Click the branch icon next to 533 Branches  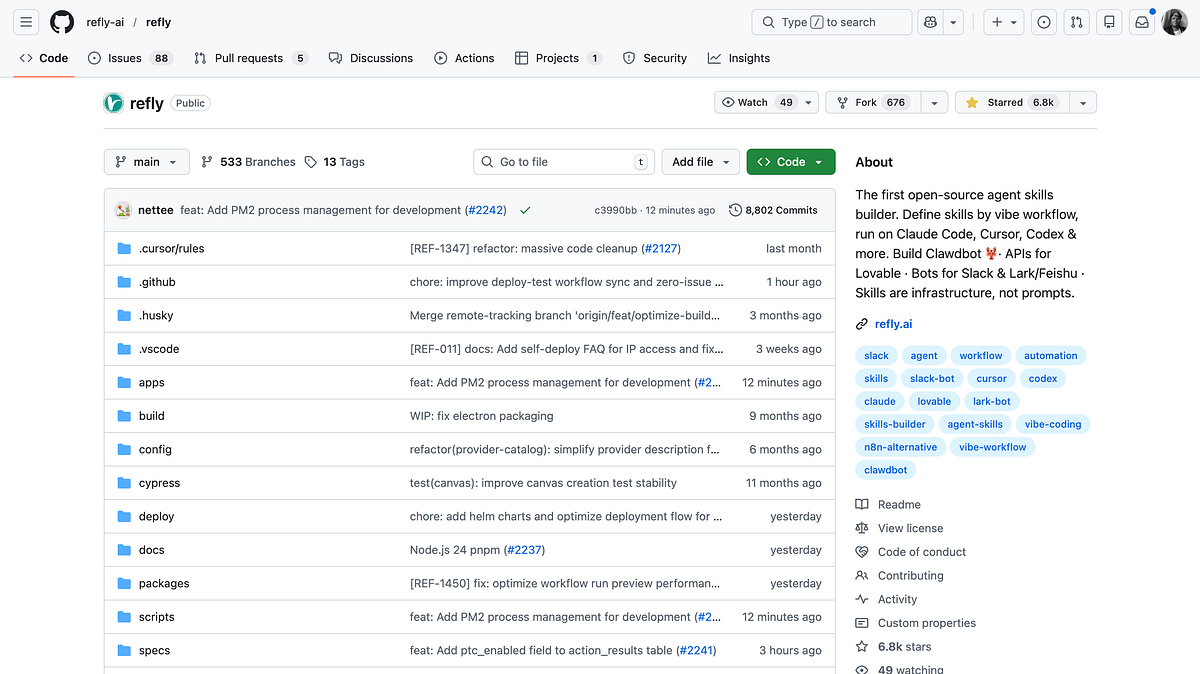click(x=207, y=162)
